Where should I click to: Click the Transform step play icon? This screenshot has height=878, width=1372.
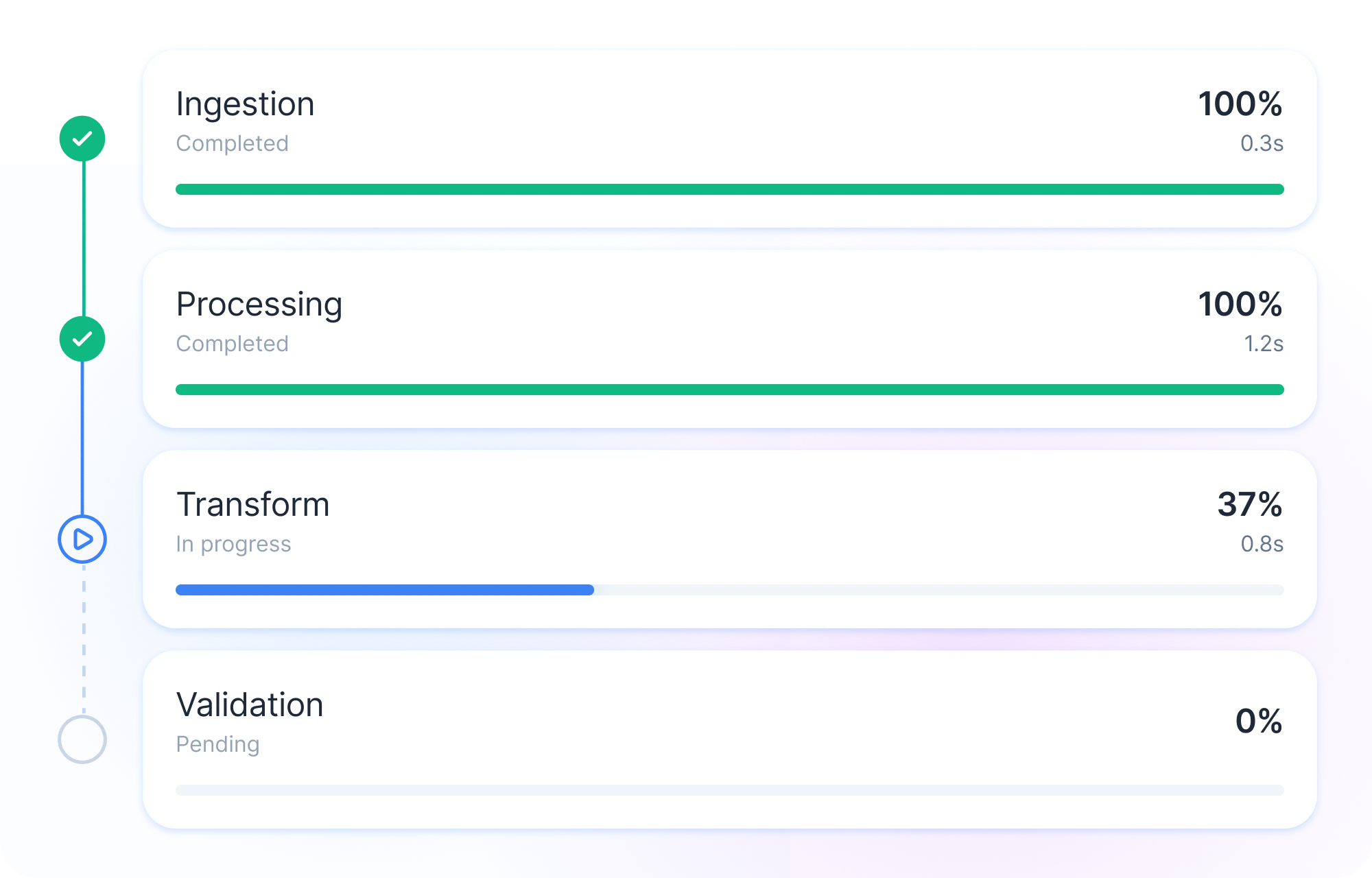(82, 539)
